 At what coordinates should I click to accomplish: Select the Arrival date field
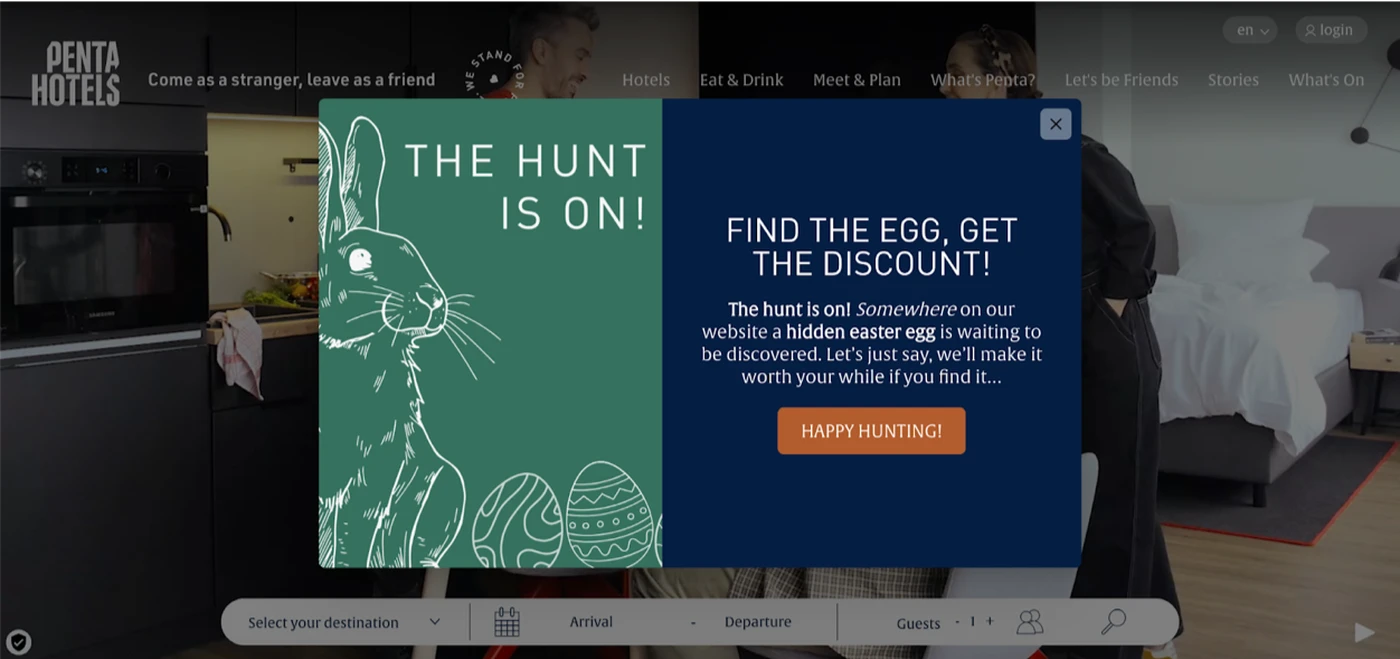(591, 622)
